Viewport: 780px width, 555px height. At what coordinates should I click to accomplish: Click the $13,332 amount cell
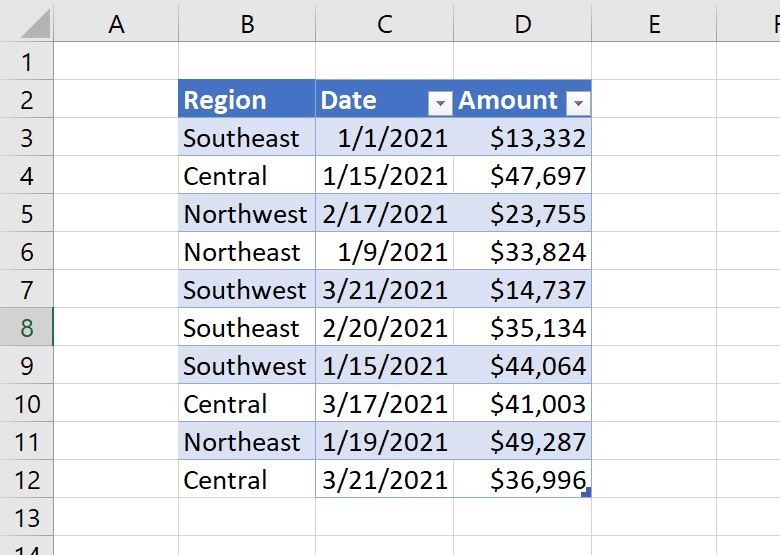point(522,138)
